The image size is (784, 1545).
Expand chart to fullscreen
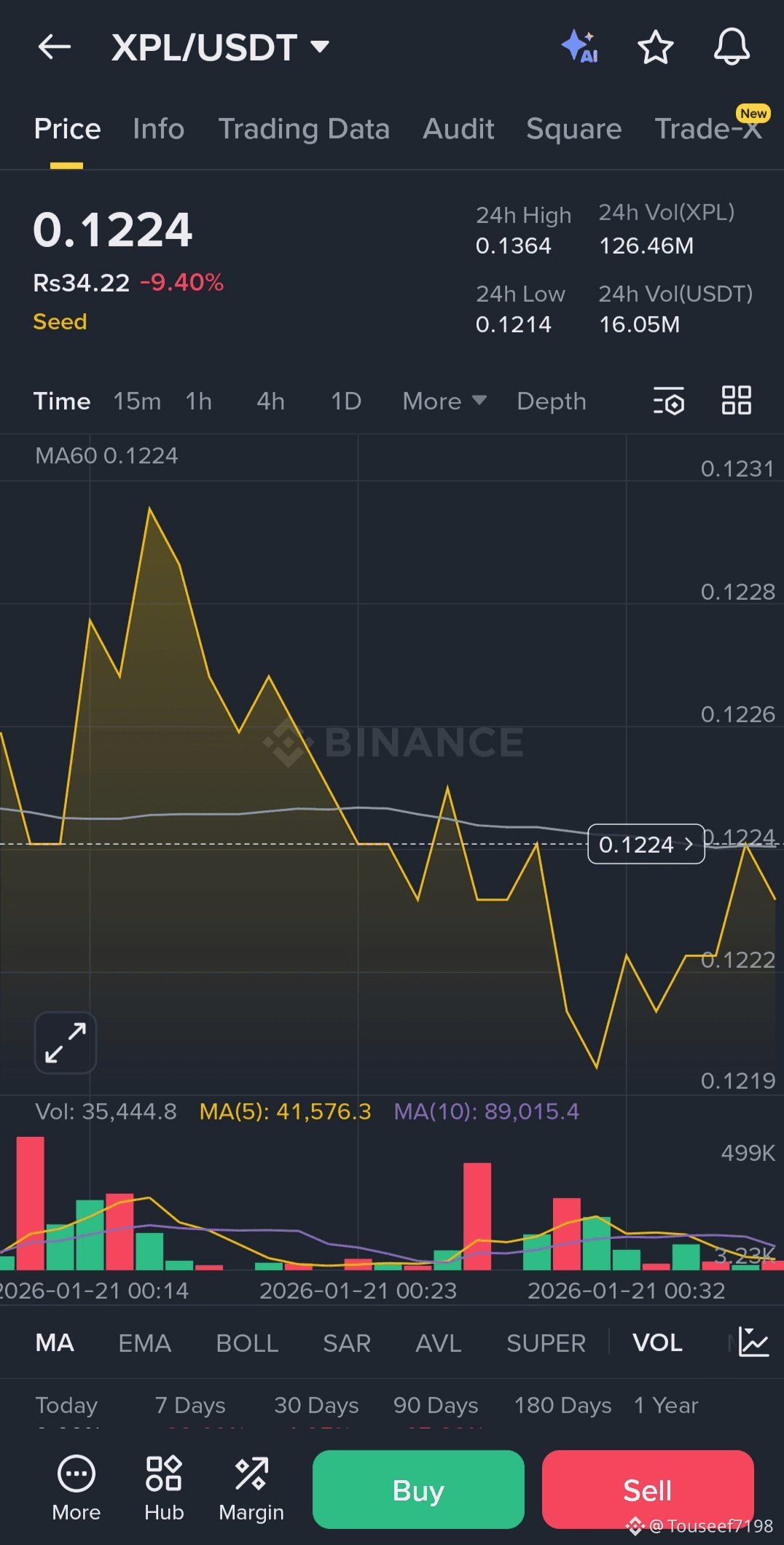click(66, 1043)
